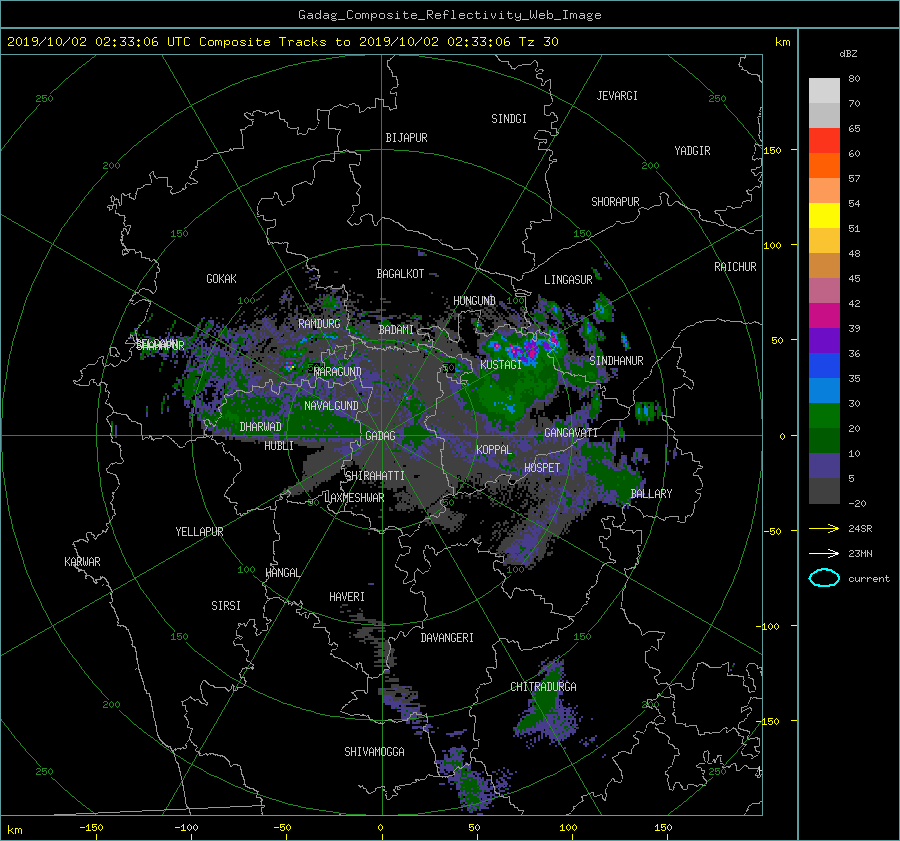Click the GOKAK city label

click(221, 278)
